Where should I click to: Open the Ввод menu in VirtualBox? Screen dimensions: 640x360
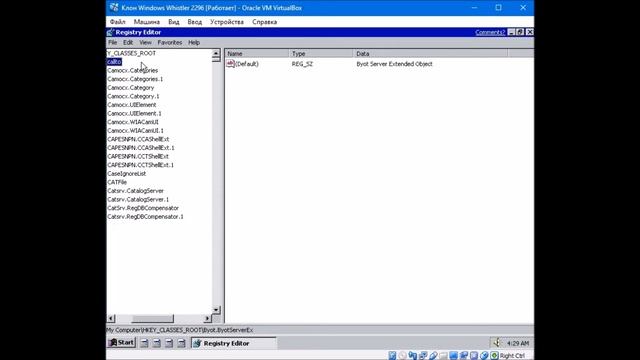195,22
